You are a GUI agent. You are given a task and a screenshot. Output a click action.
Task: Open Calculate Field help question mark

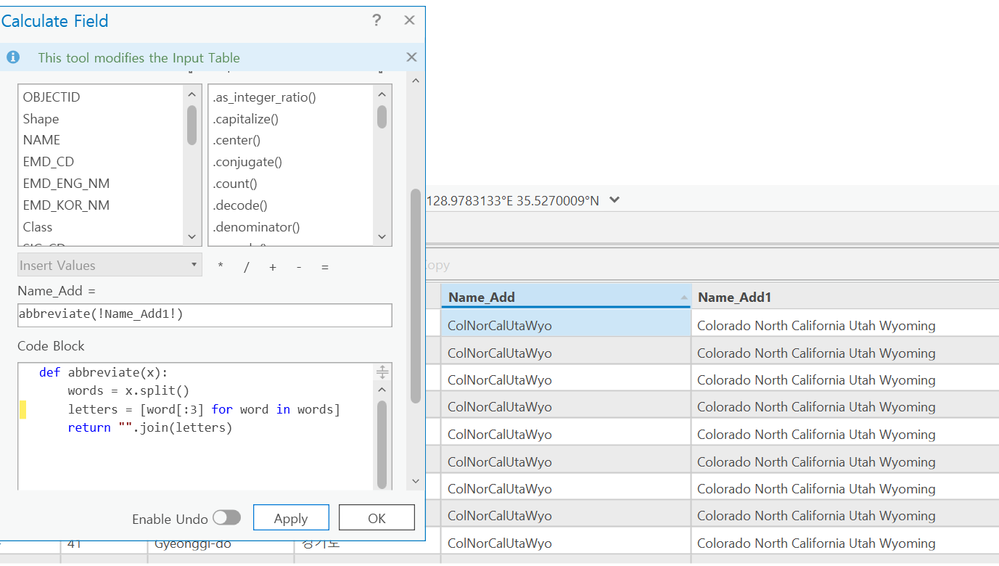point(376,20)
